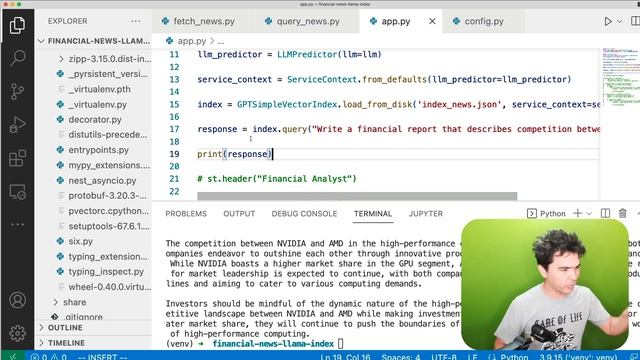Split the editor to the right

(x=635, y=21)
